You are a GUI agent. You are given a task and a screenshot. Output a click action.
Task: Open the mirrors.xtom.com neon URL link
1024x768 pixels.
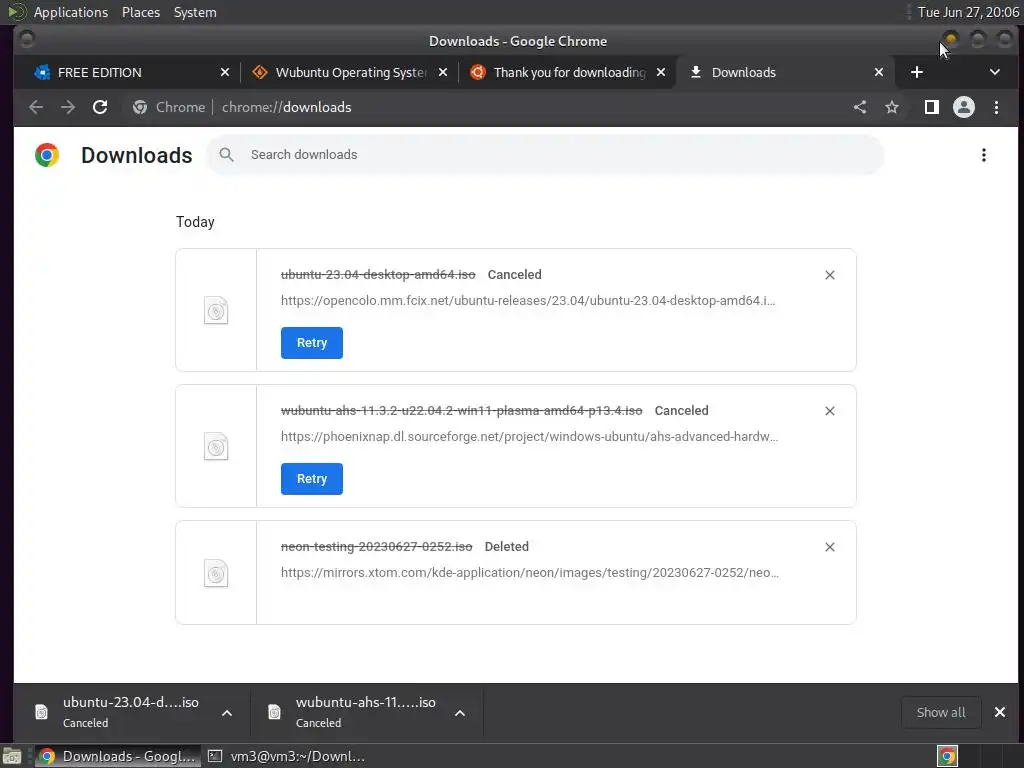point(530,573)
